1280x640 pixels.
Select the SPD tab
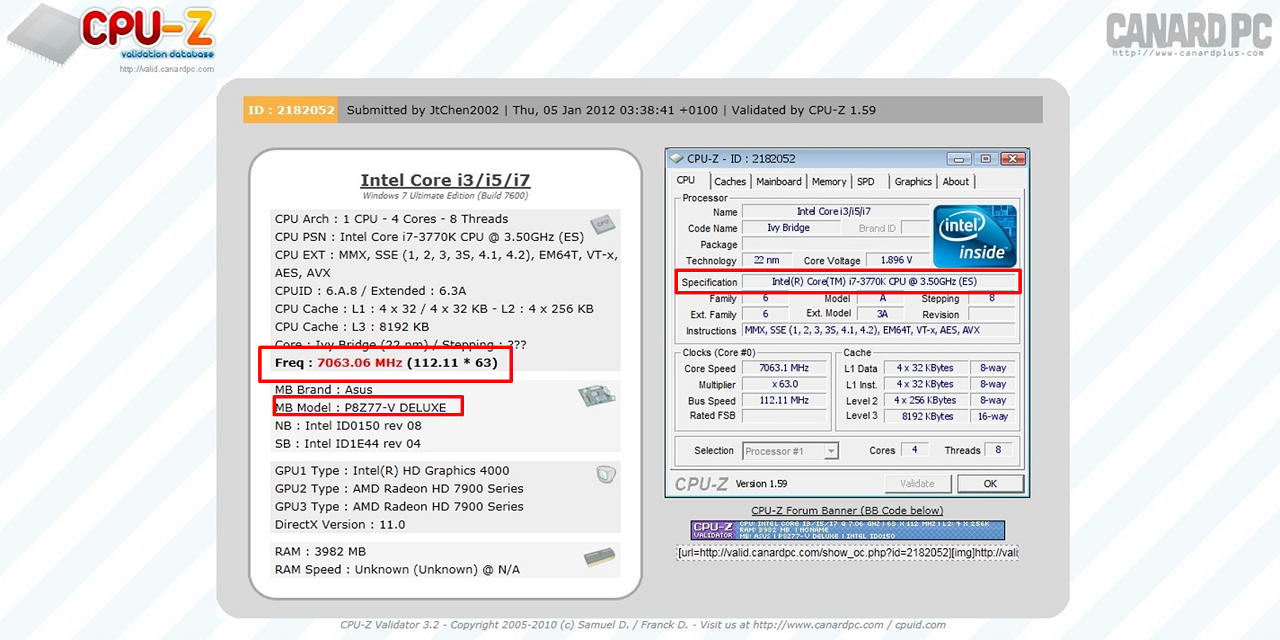(865, 182)
